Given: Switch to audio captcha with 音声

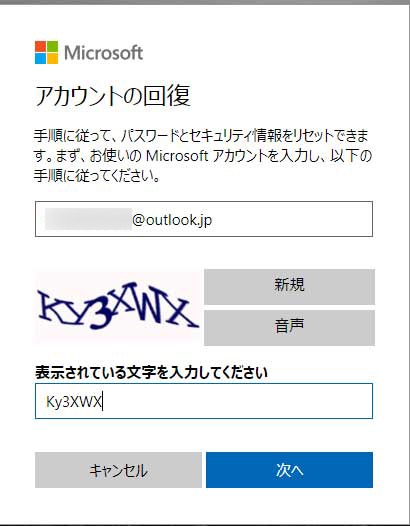Looking at the screenshot, I should tap(289, 328).
